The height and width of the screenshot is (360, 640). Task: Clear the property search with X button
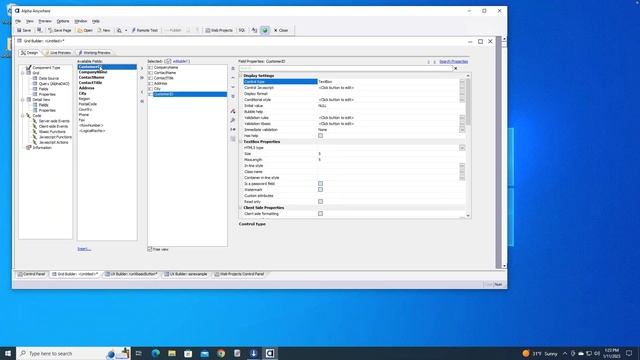[x=456, y=68]
